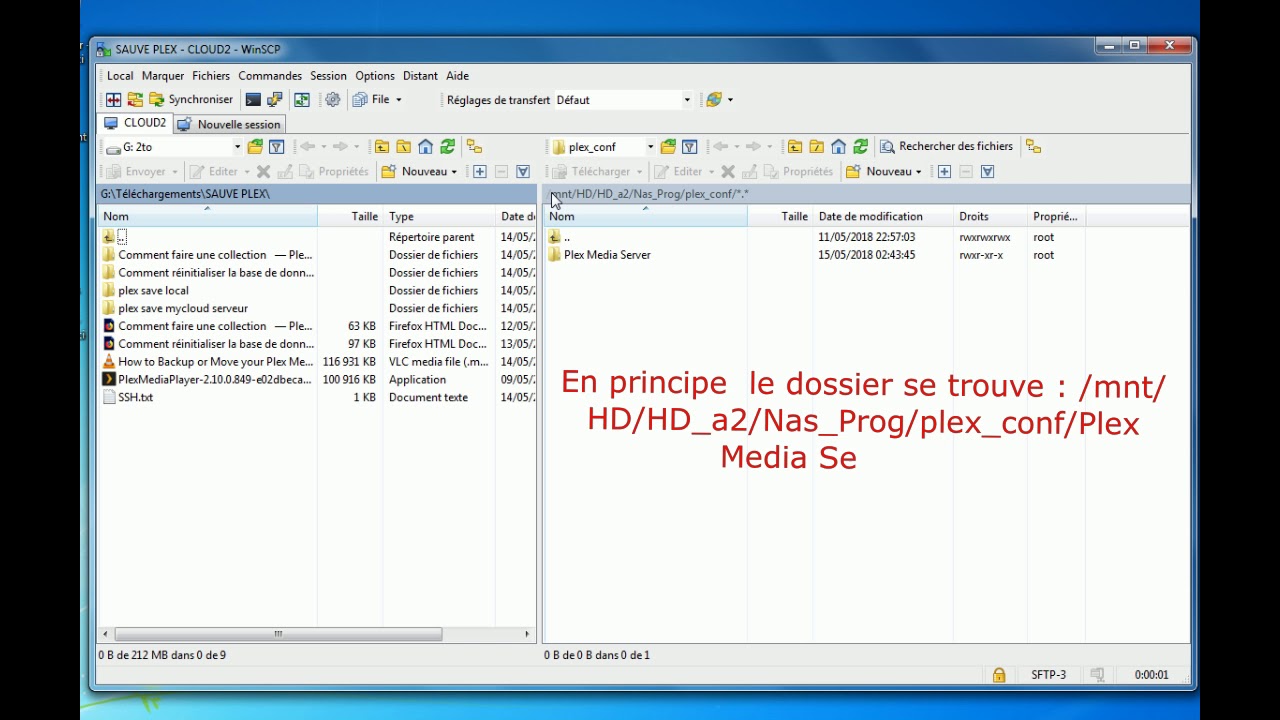This screenshot has height=720, width=1280.
Task: Click the local panel open directory icon
Action: point(256,147)
